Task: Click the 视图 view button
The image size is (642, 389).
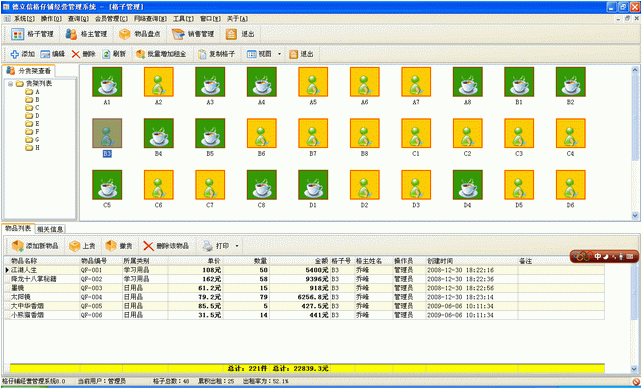Action: (x=260, y=54)
